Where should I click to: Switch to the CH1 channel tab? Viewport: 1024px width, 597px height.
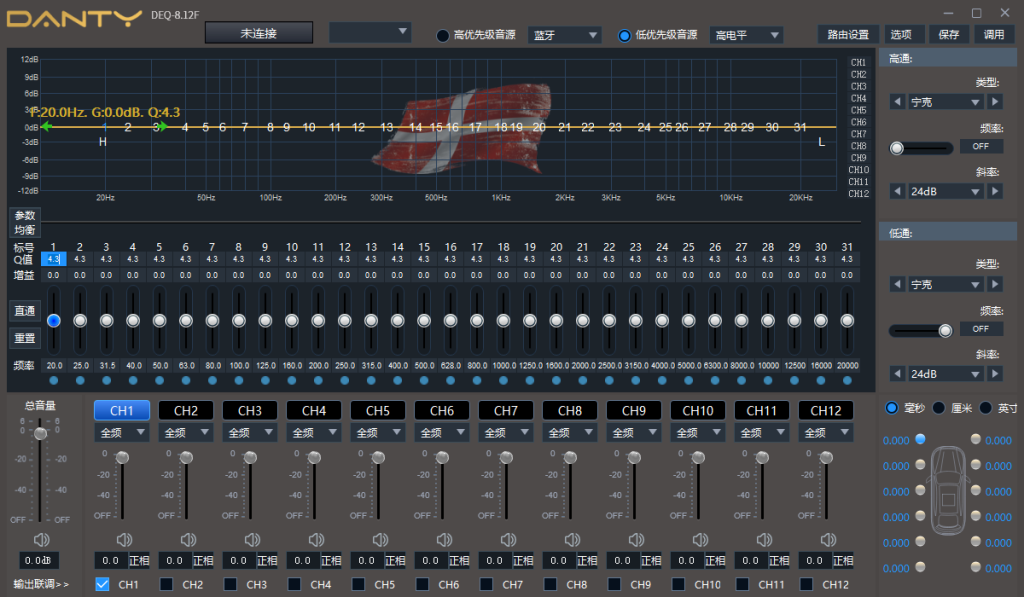122,410
